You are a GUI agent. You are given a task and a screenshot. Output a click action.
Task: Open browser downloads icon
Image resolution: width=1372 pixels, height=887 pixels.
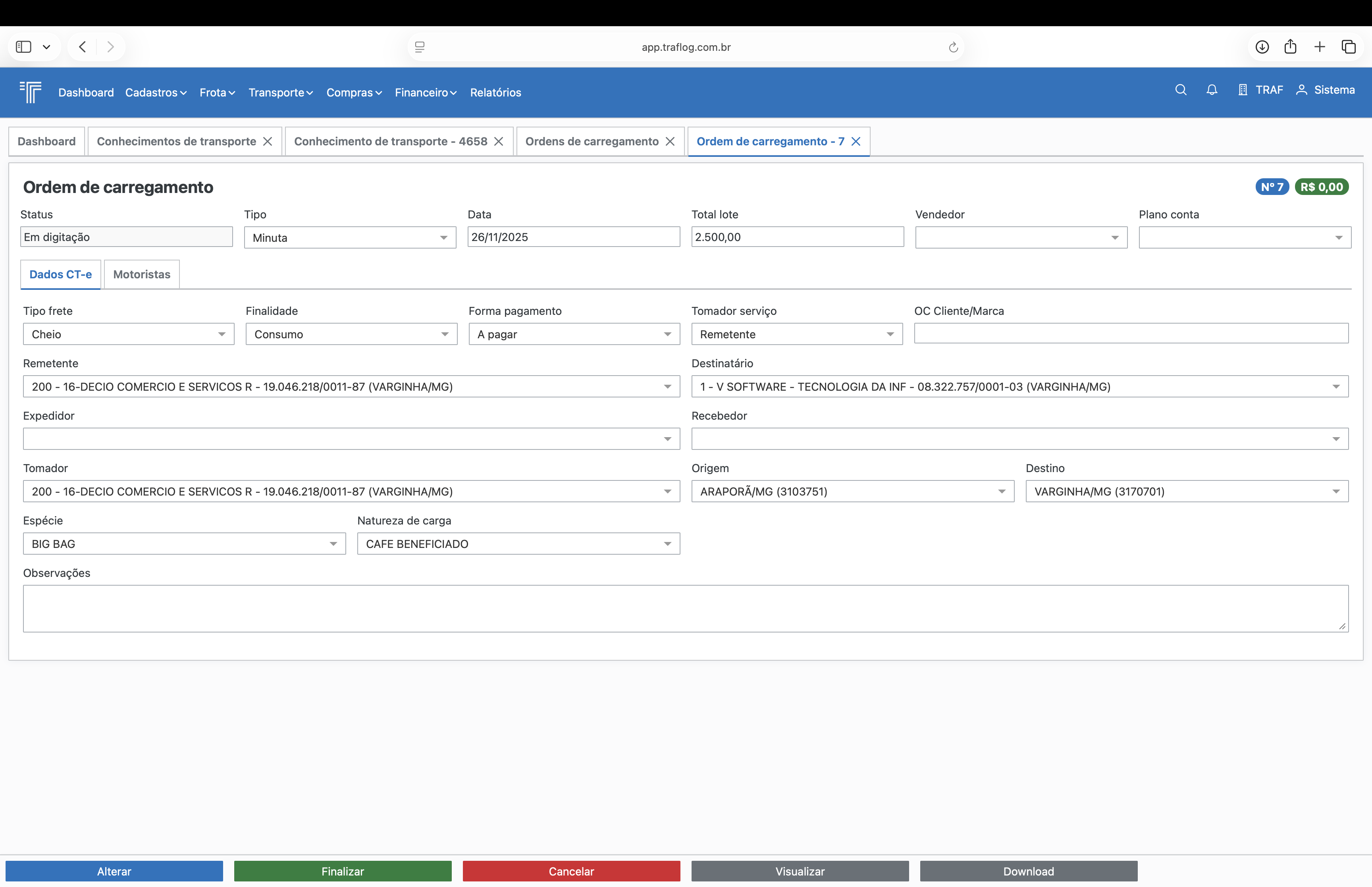coord(1262,47)
